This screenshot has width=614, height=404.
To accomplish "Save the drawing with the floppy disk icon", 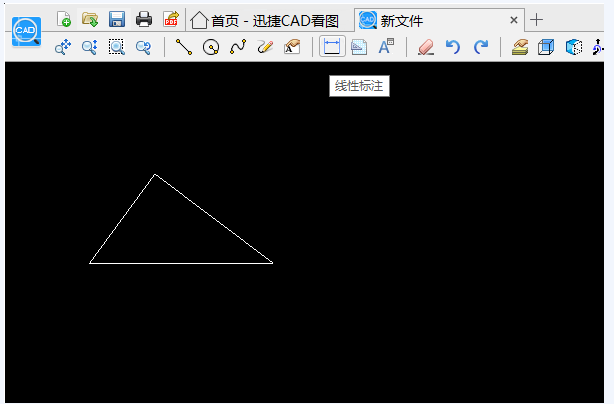I will 117,19.
